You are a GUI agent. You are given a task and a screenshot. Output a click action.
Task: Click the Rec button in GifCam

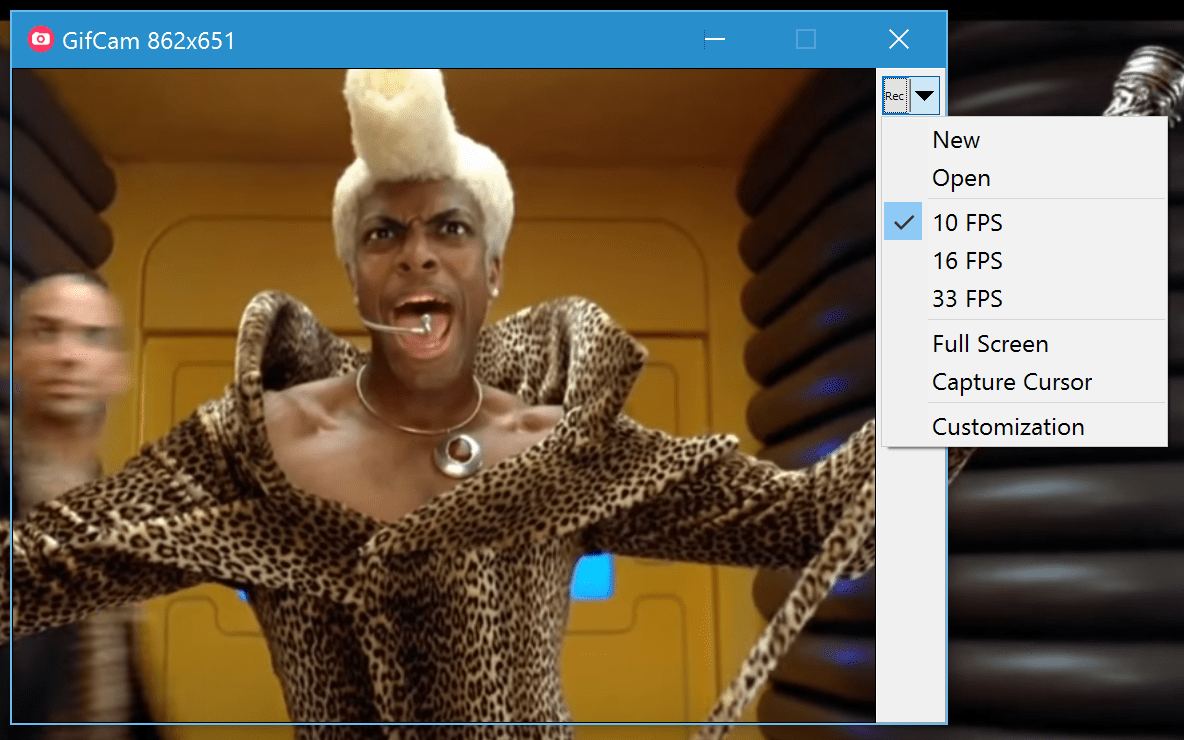click(896, 96)
